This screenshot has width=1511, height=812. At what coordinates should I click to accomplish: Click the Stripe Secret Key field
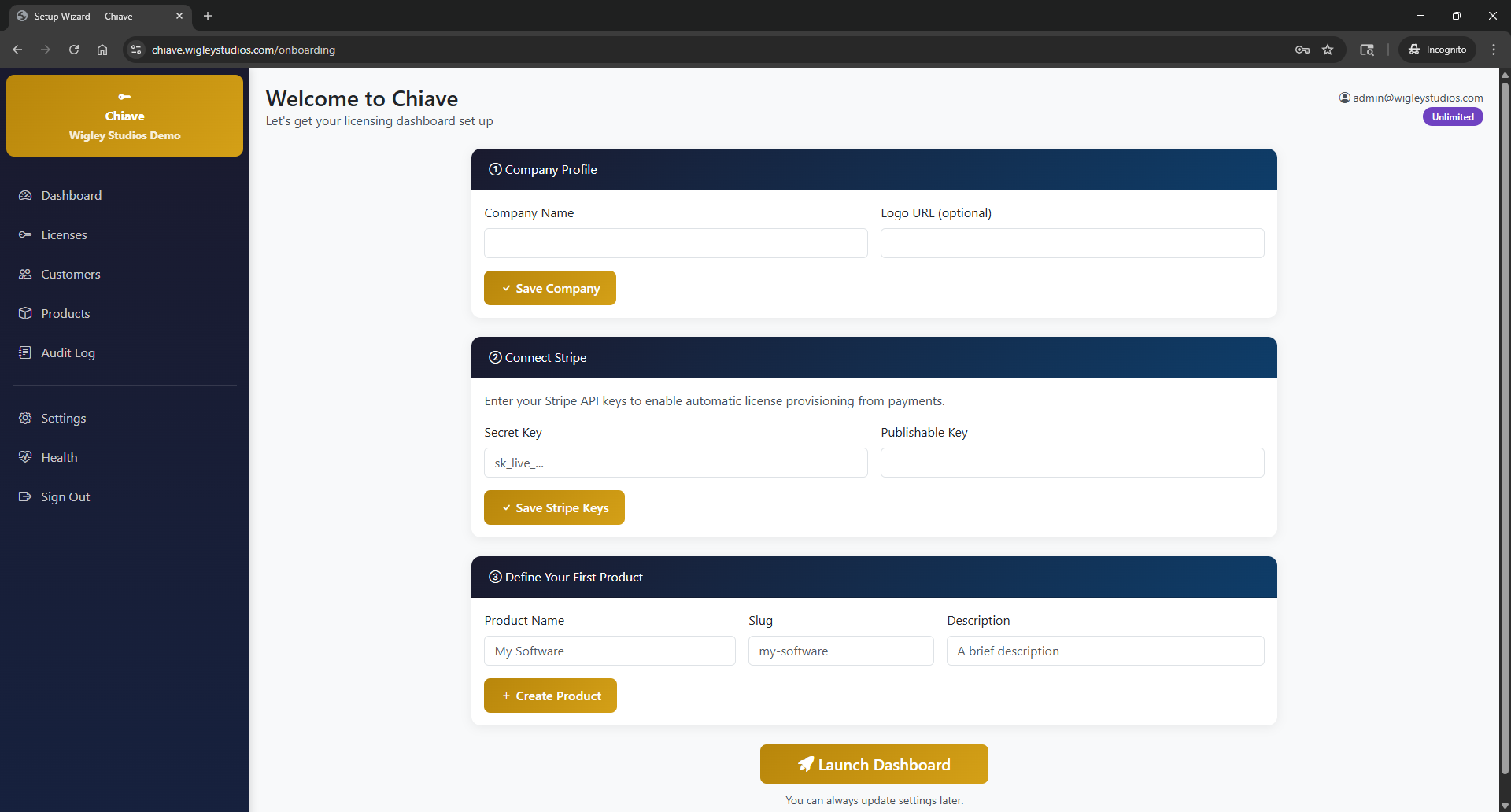675,463
